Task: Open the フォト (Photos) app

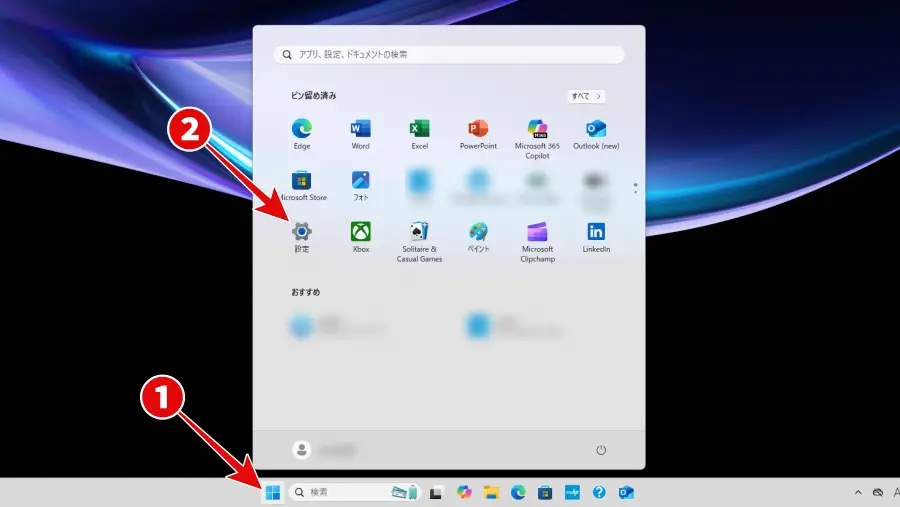Action: (x=360, y=185)
